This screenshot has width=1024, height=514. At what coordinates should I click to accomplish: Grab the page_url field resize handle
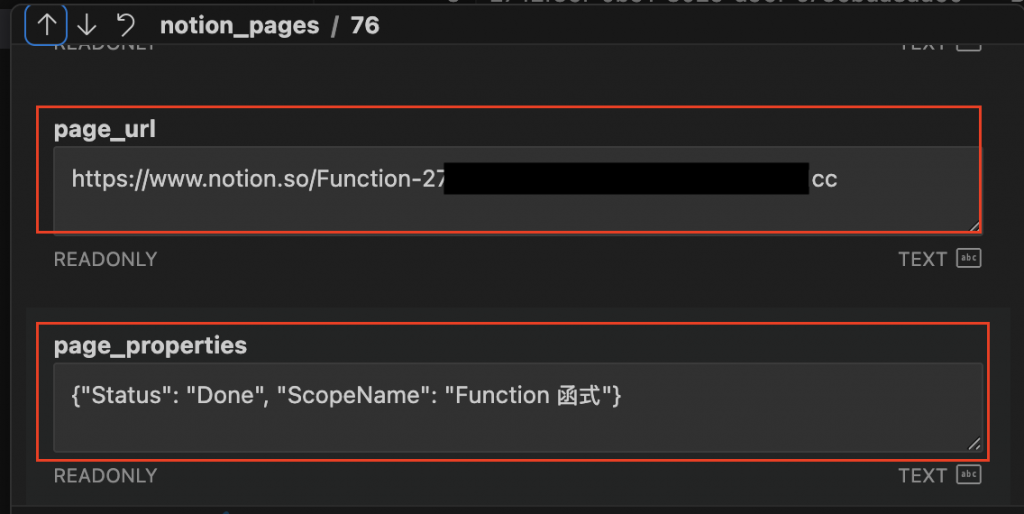(x=974, y=226)
